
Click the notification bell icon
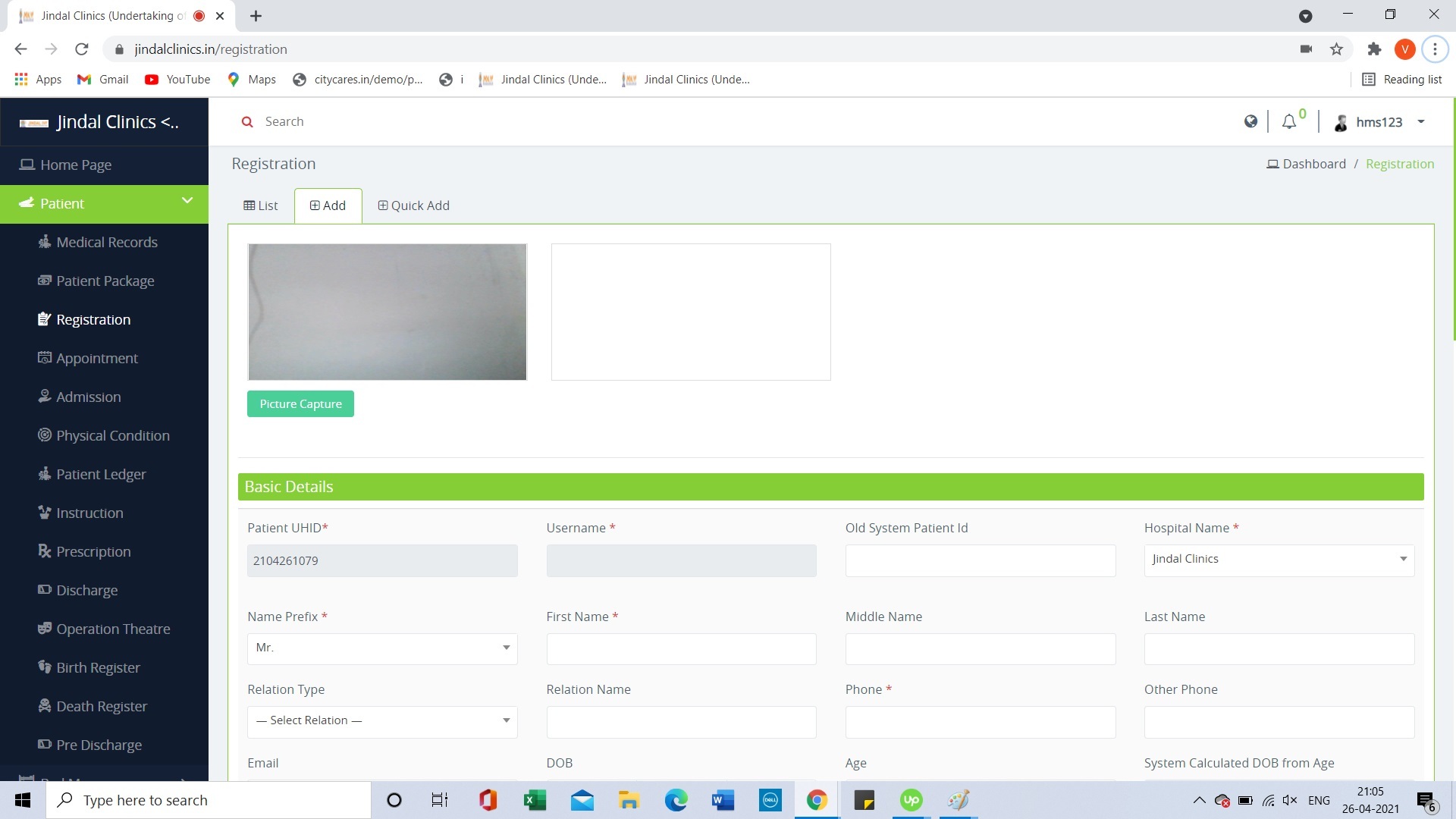tap(1288, 122)
